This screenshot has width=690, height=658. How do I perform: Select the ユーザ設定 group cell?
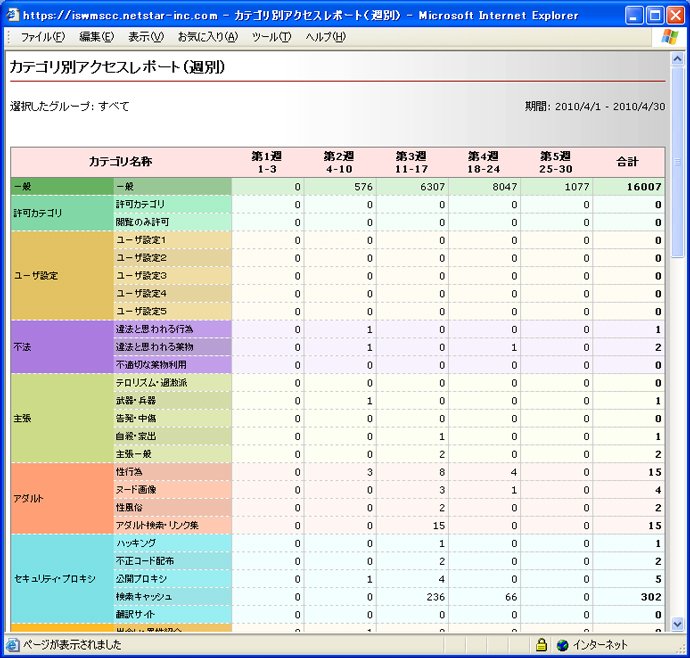(62, 276)
